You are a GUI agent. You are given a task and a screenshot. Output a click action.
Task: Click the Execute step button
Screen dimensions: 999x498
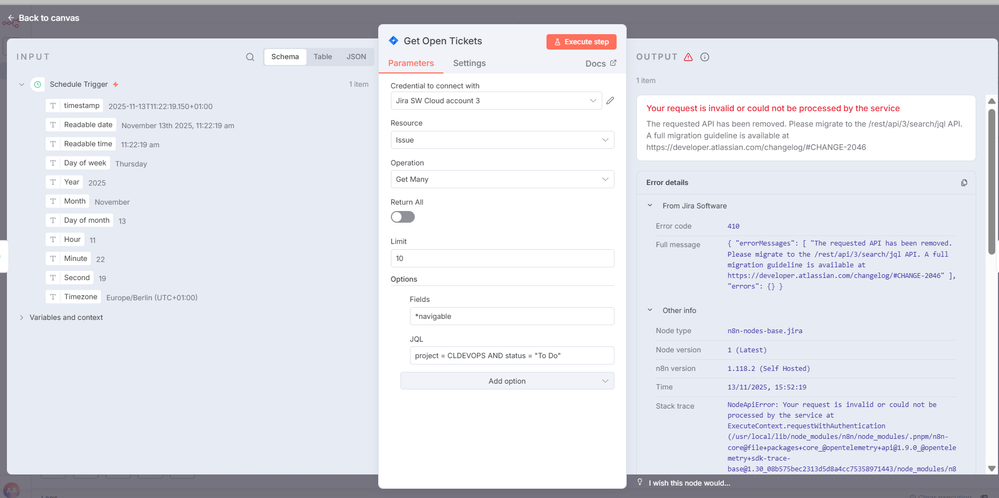581,41
